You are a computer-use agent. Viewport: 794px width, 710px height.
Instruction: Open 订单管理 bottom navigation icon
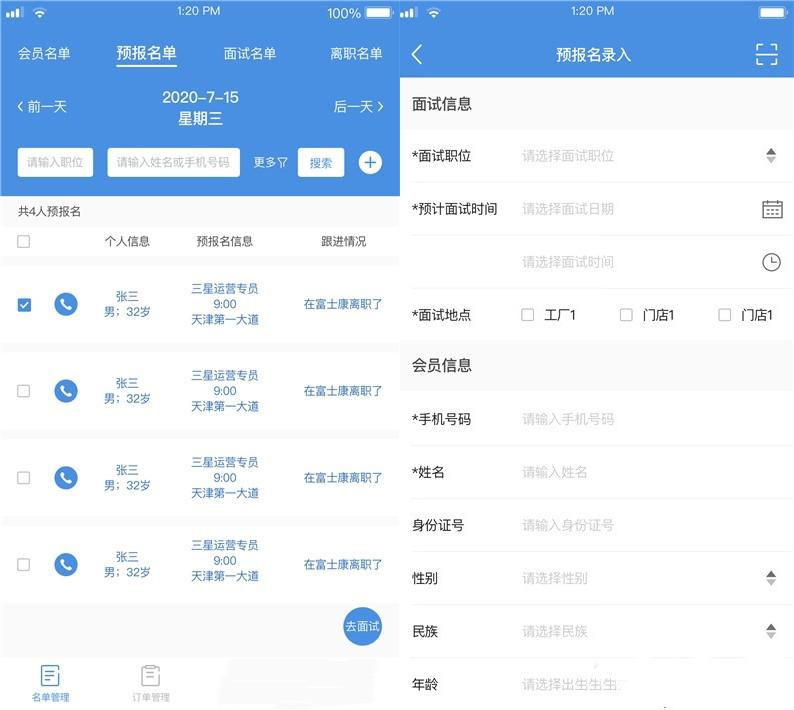pos(151,677)
